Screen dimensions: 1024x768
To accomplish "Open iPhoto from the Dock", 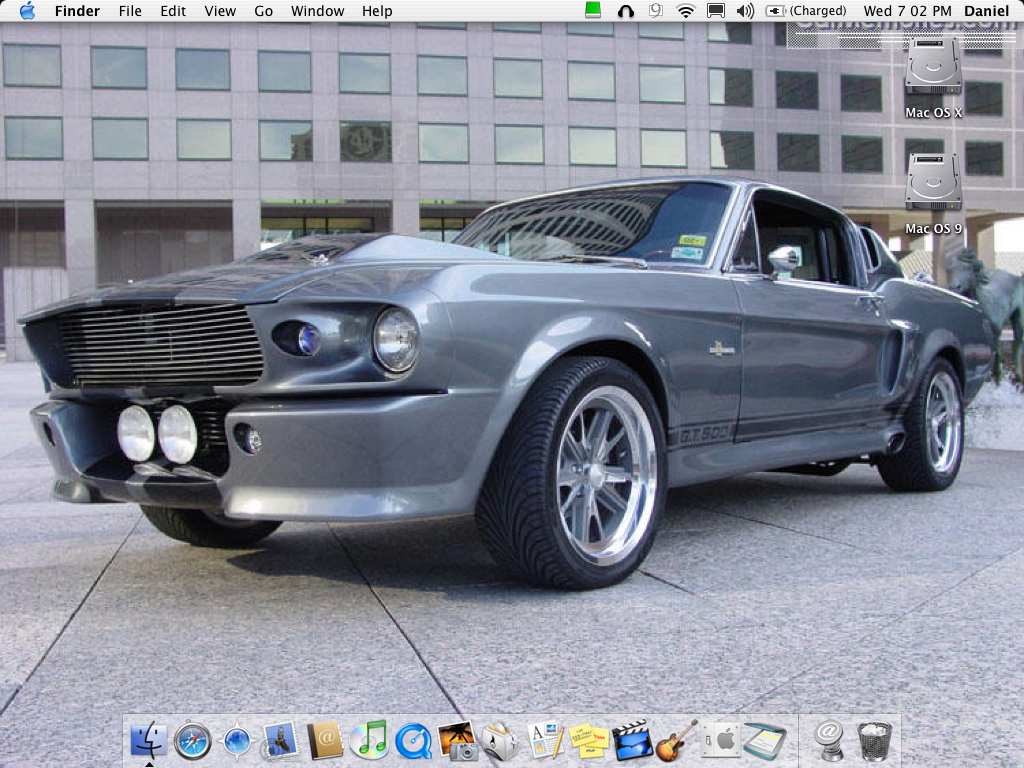I will tap(457, 741).
